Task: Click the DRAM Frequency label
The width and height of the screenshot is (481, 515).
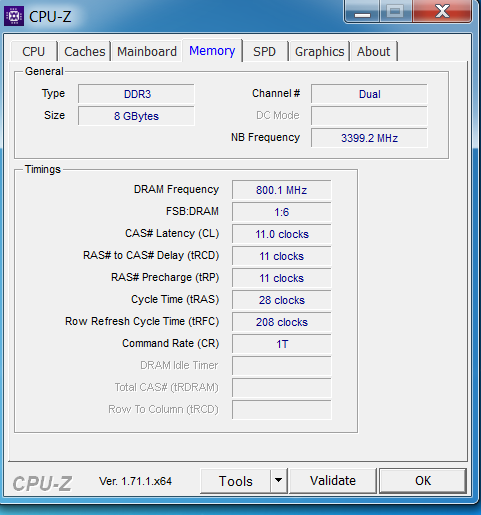Action: (176, 189)
